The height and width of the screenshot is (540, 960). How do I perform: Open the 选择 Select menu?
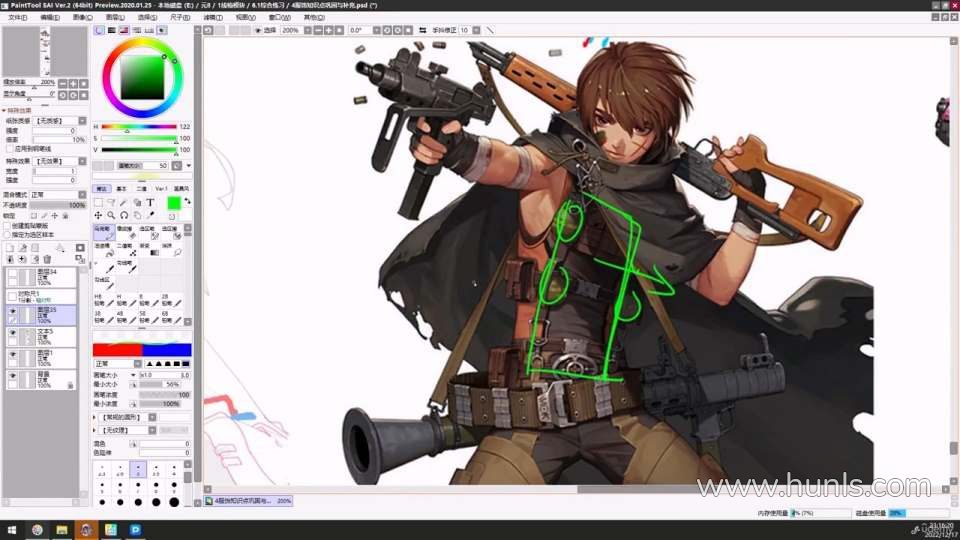(x=147, y=17)
